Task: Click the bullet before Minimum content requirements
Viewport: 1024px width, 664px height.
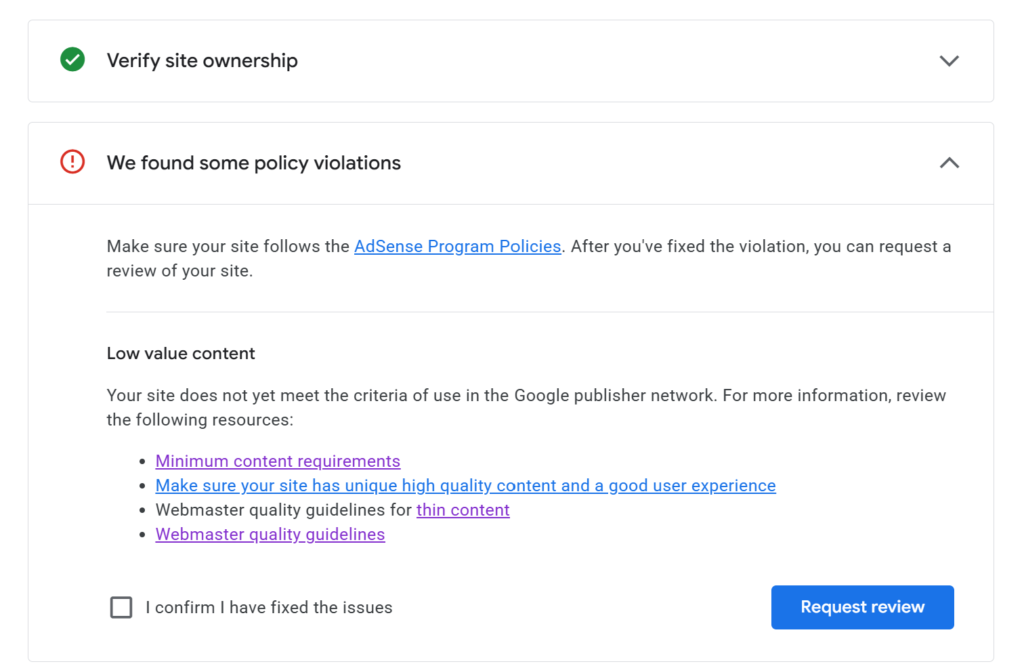Action: click(143, 462)
